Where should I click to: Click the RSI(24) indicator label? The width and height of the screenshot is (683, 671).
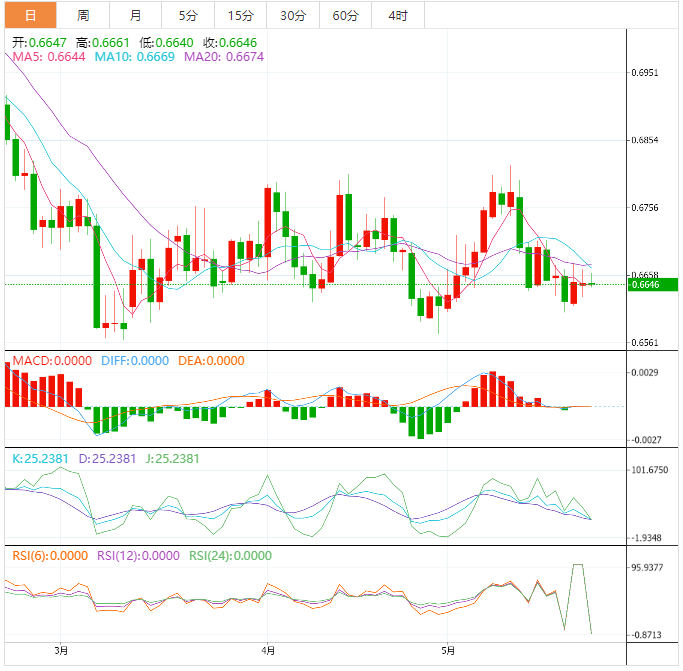pyautogui.click(x=231, y=556)
